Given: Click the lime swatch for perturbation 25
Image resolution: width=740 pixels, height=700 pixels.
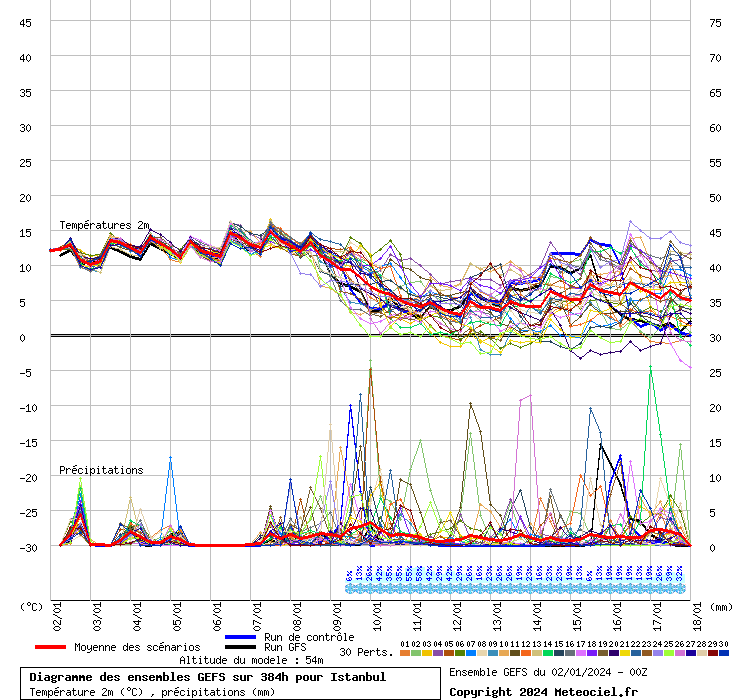Looking at the screenshot, I should (x=669, y=653).
